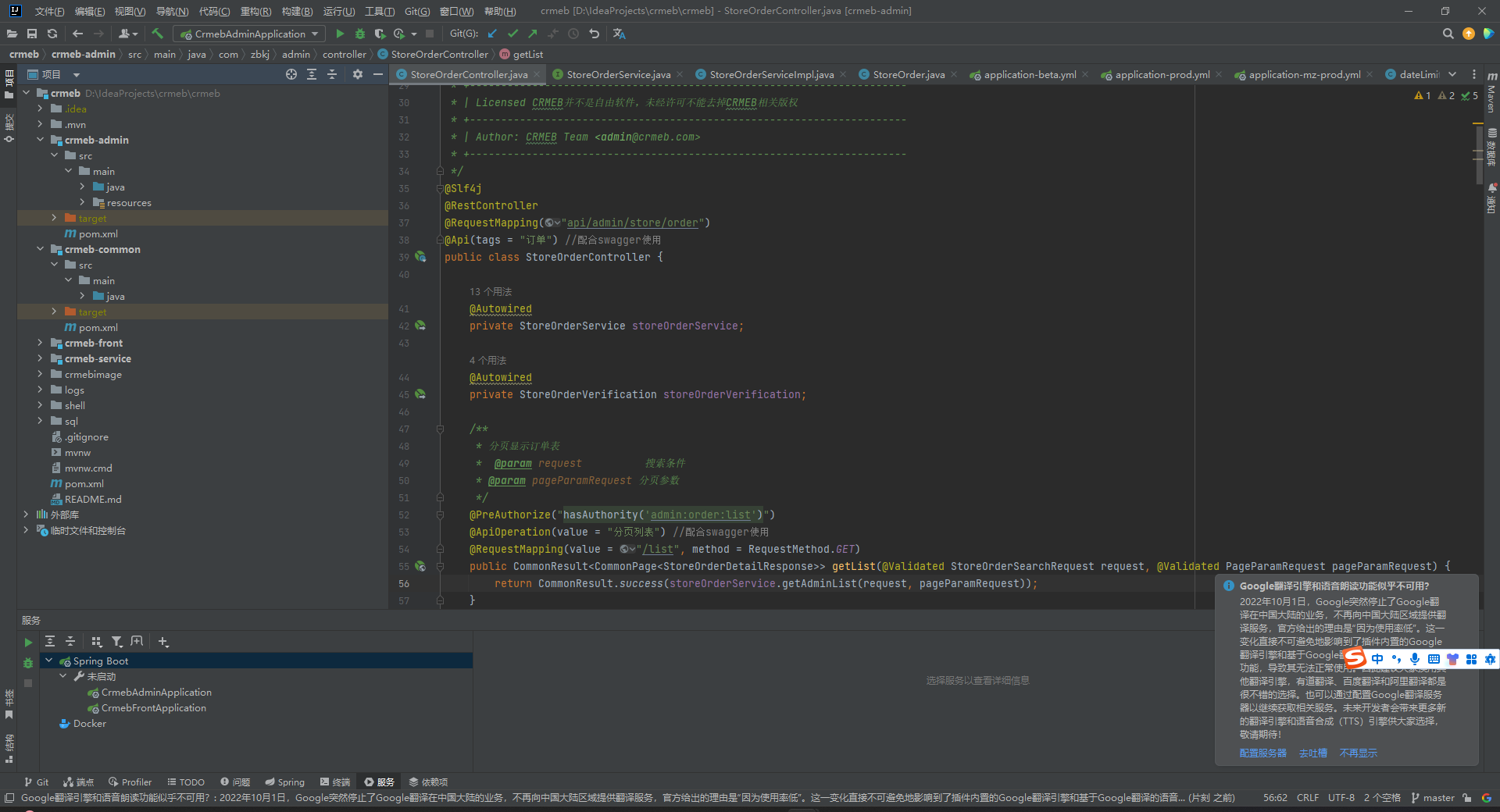This screenshot has width=1500, height=812.
Task: Select CrmebFrontApplication in Services tree
Action: pyautogui.click(x=153, y=707)
